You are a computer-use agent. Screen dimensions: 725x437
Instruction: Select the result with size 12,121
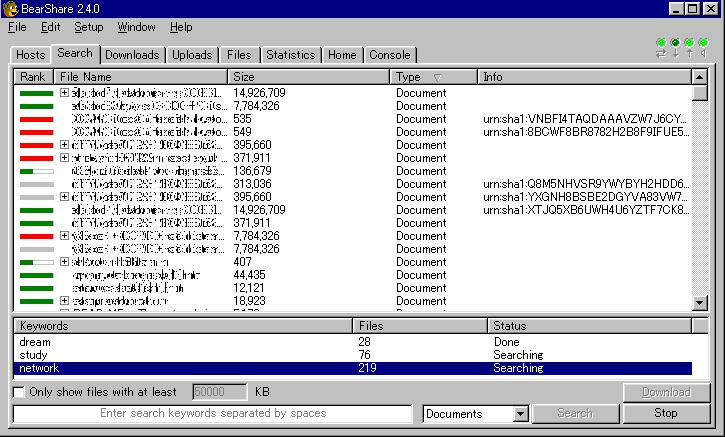[353, 288]
